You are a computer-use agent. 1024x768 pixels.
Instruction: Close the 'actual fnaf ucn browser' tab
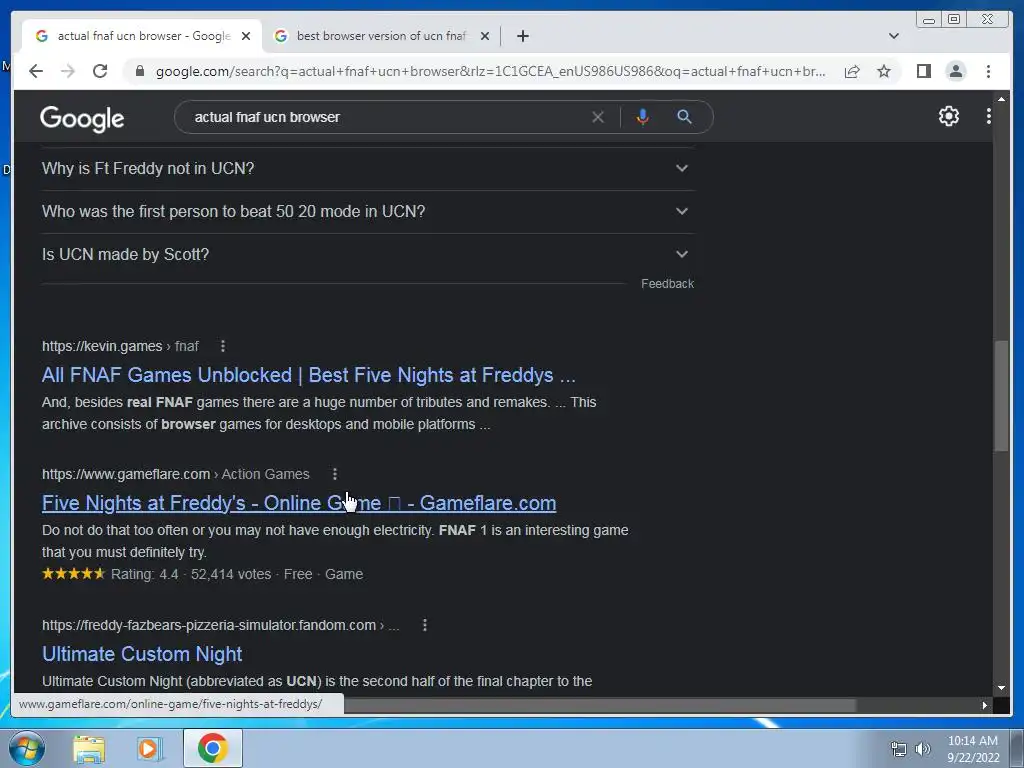tap(246, 36)
